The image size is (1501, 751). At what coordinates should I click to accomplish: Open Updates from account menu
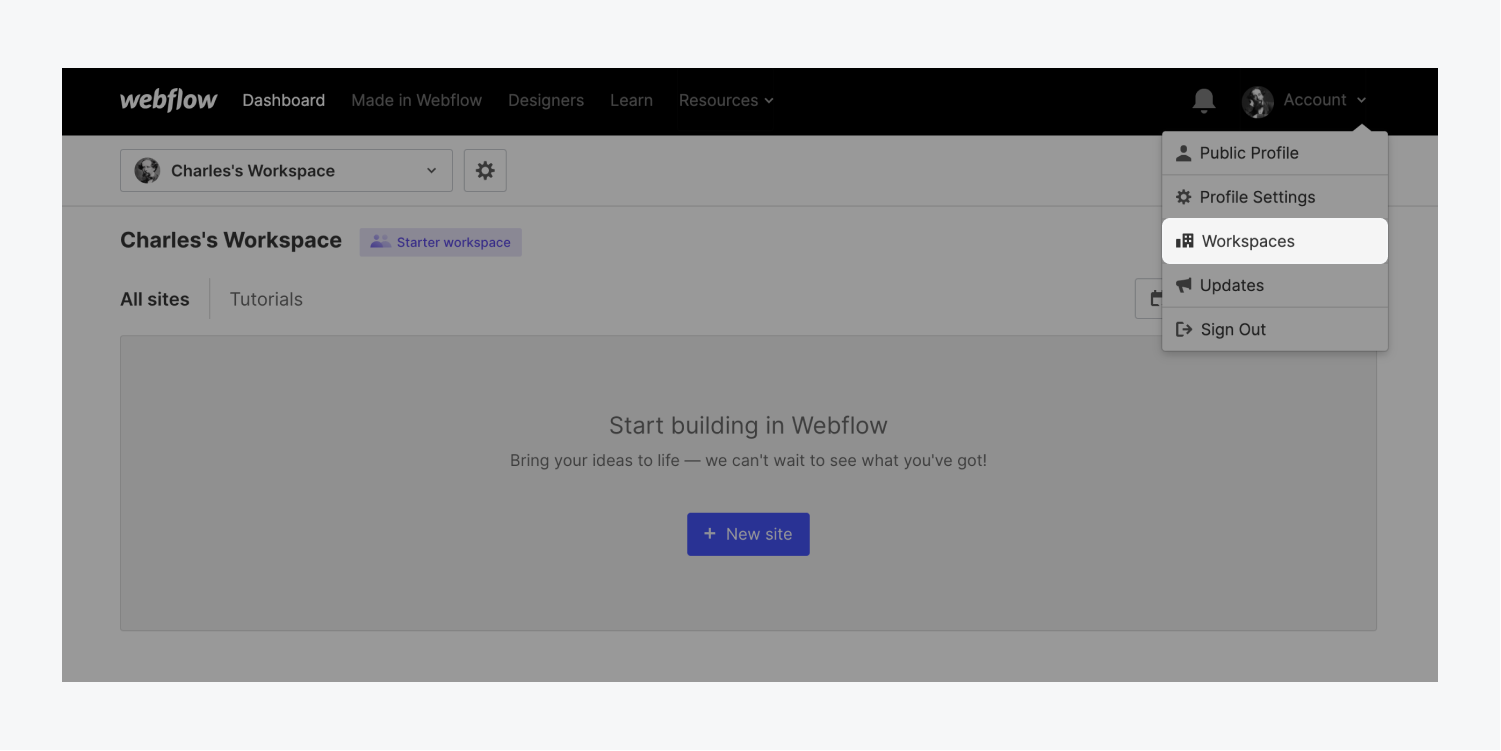[1275, 285]
